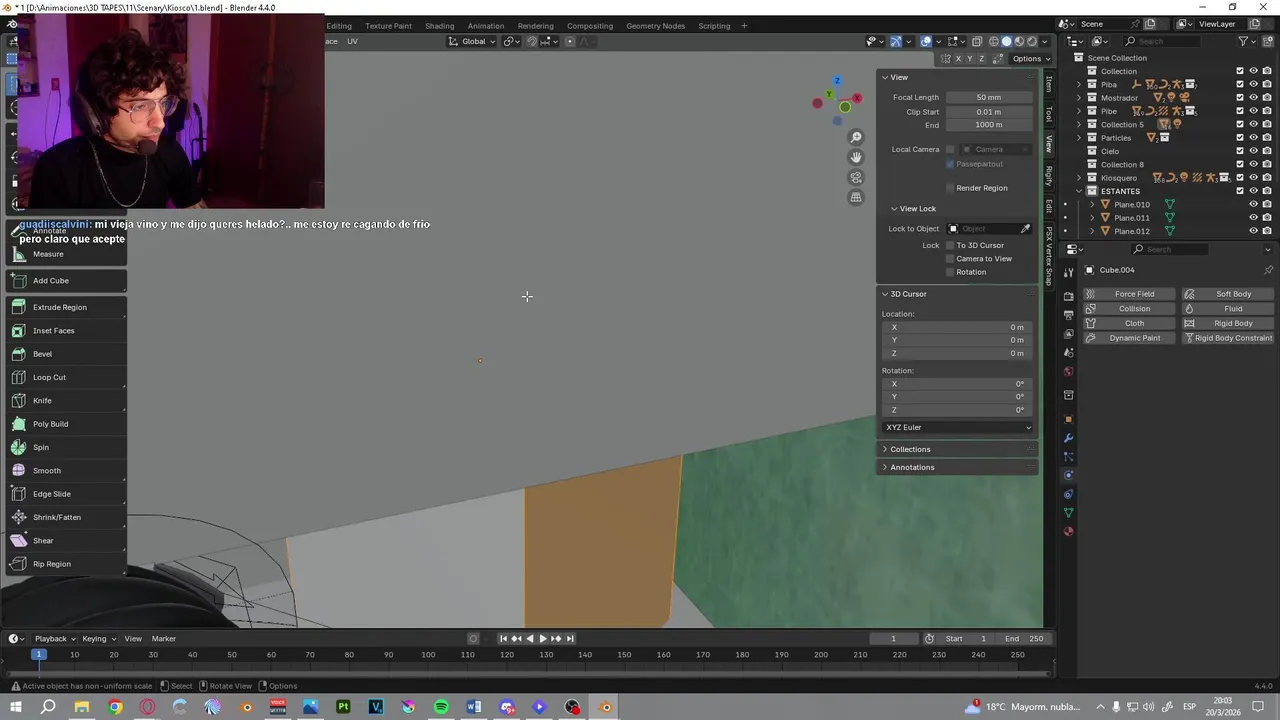
Task: Open the Material properties tab
Action: [x=1068, y=531]
